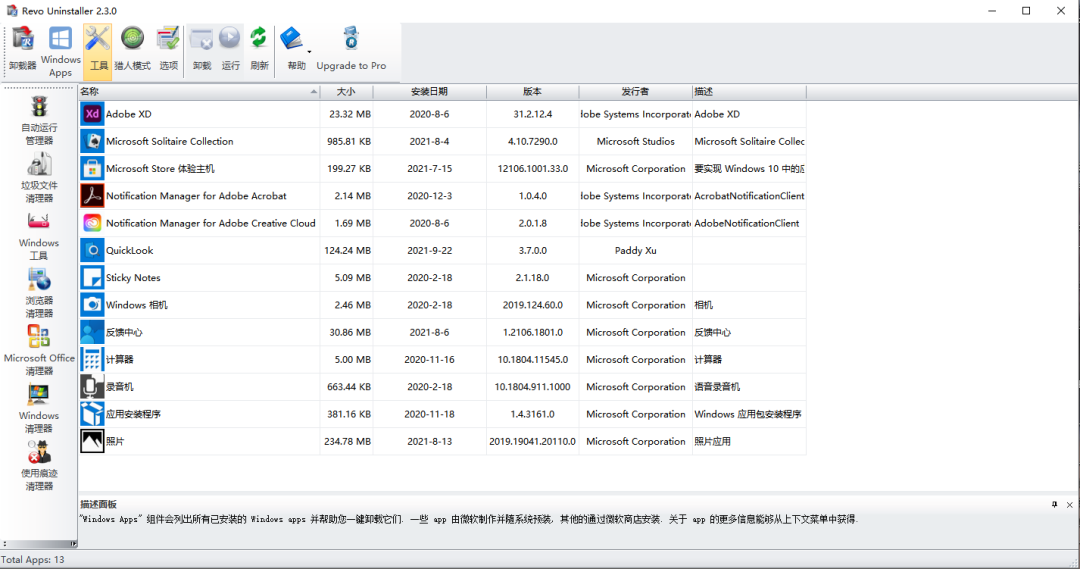The height and width of the screenshot is (569, 1080).
Task: Select Notification Manager for Adobe Acrobat icon
Action: click(92, 196)
